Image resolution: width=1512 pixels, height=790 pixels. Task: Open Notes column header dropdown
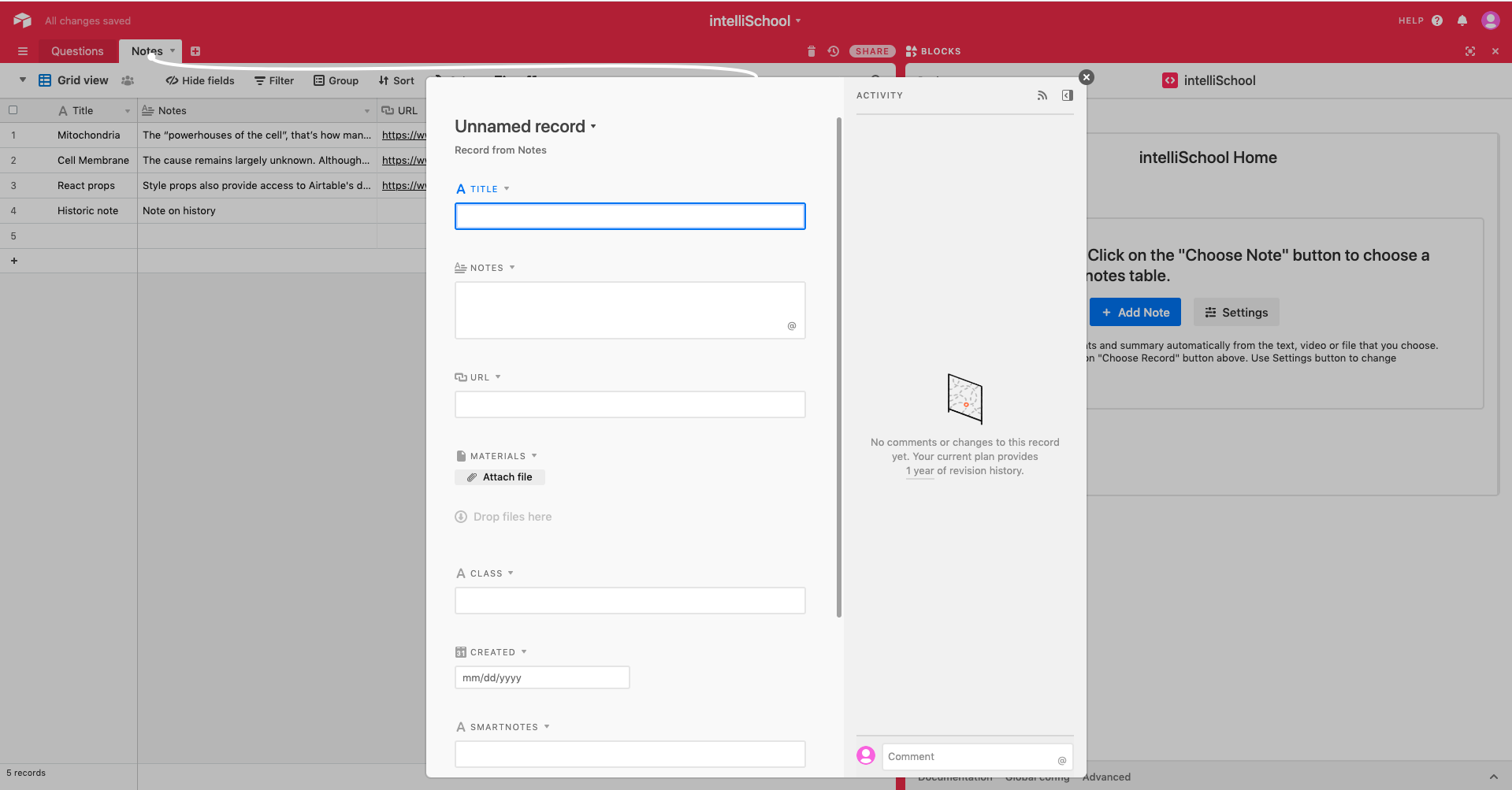367,111
